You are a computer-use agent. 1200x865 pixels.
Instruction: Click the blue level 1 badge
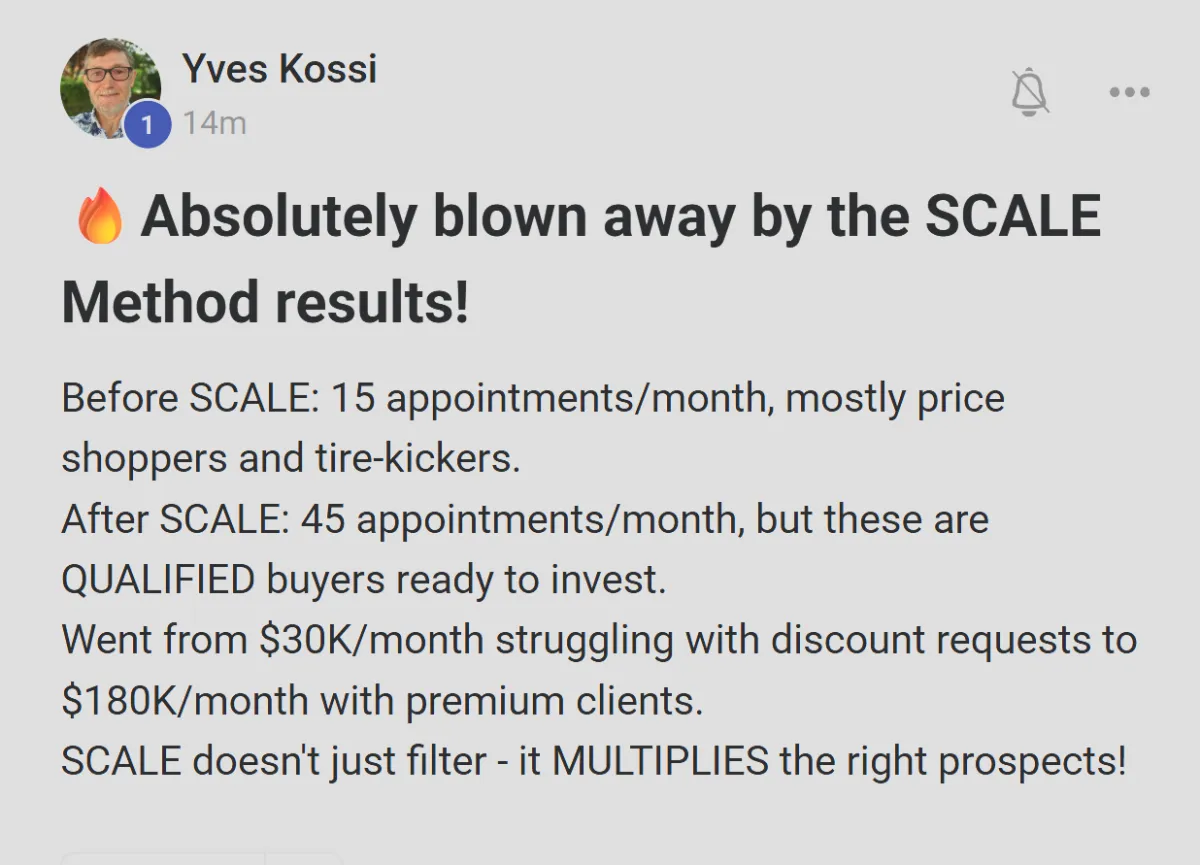coord(148,124)
